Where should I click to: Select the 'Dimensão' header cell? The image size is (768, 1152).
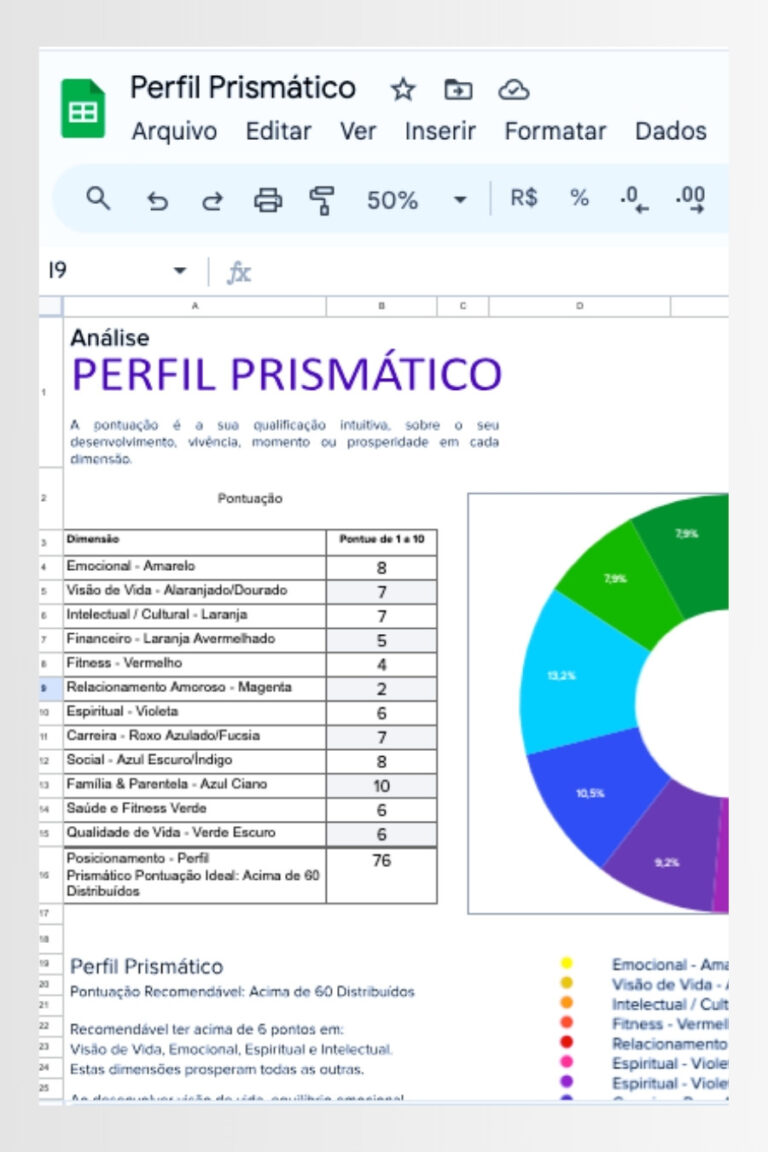(x=195, y=541)
